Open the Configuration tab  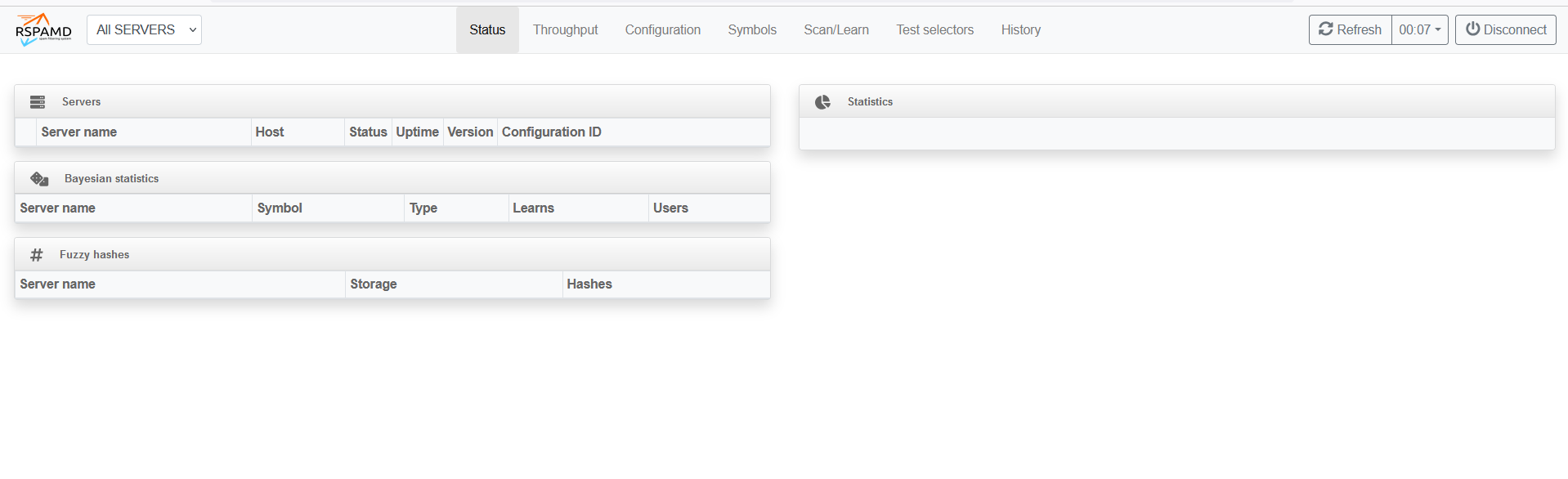(x=662, y=30)
